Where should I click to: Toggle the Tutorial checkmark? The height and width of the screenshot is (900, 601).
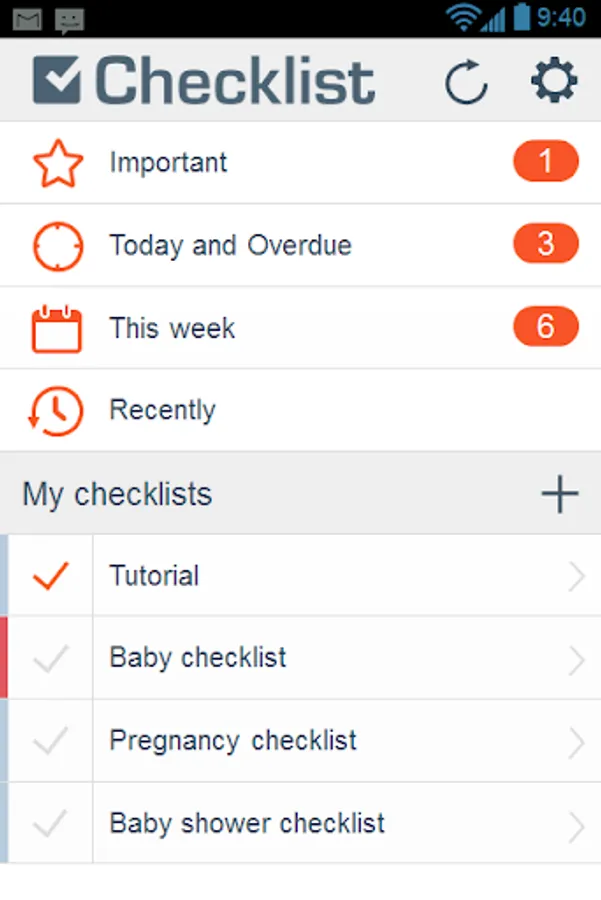tap(50, 576)
